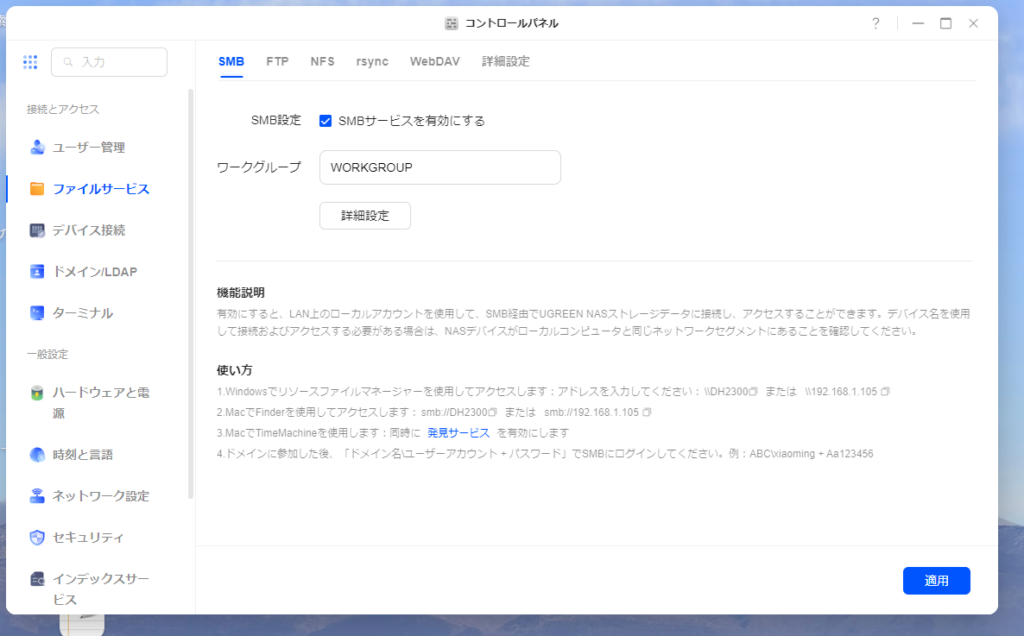Open the 発見サービス link
1024x636 pixels.
coord(458,433)
